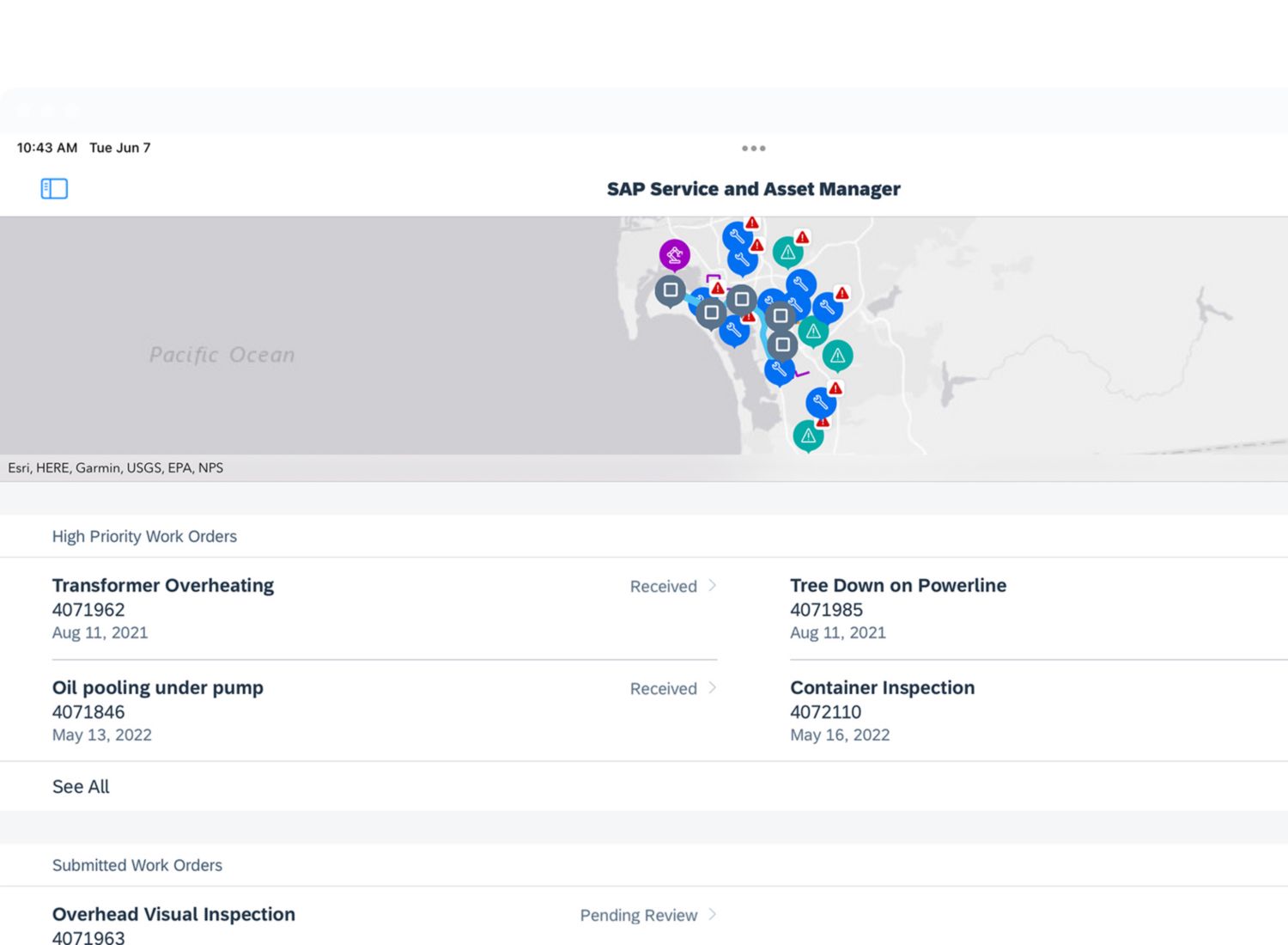Click See All high priority orders

pos(81,787)
